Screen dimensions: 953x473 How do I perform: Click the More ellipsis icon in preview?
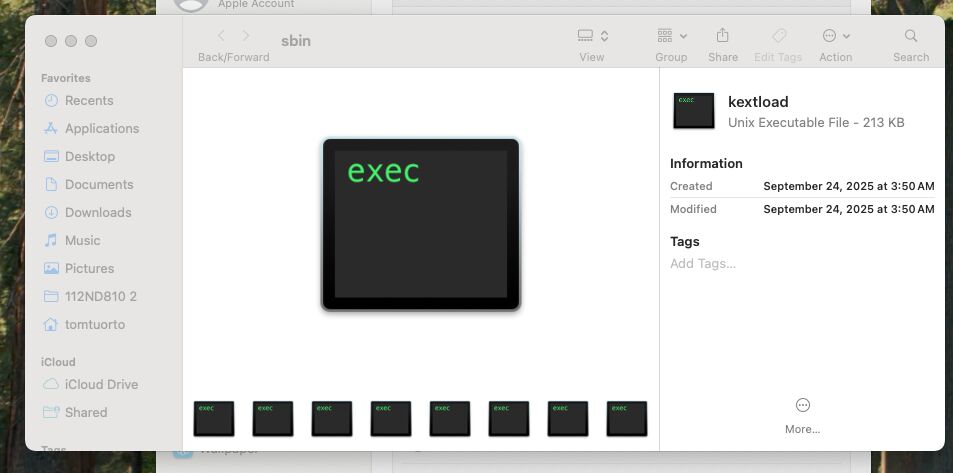[802, 405]
